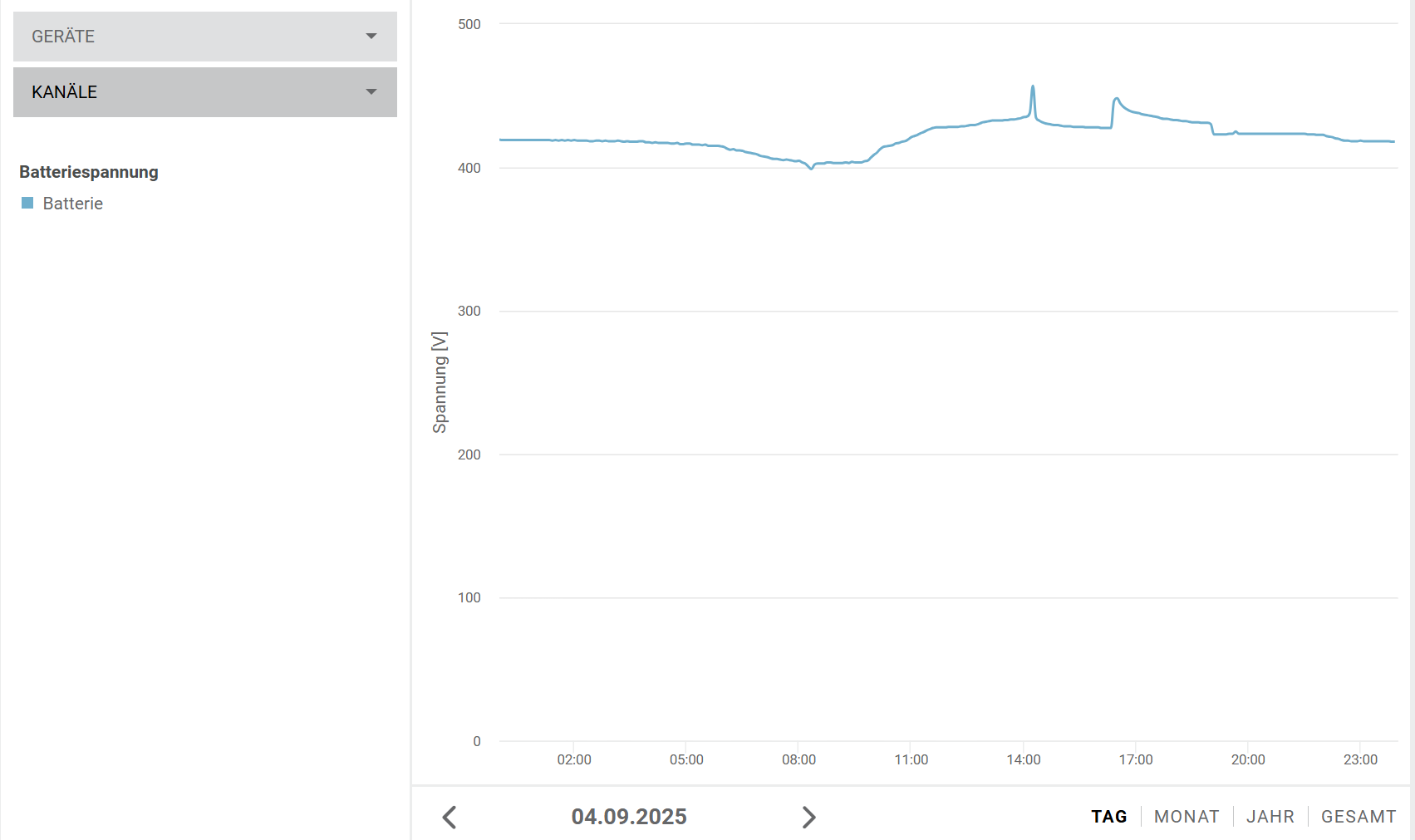Click the lowest voltage dip after 08:00
Viewport: 1415px width, 840px height.
click(x=812, y=168)
